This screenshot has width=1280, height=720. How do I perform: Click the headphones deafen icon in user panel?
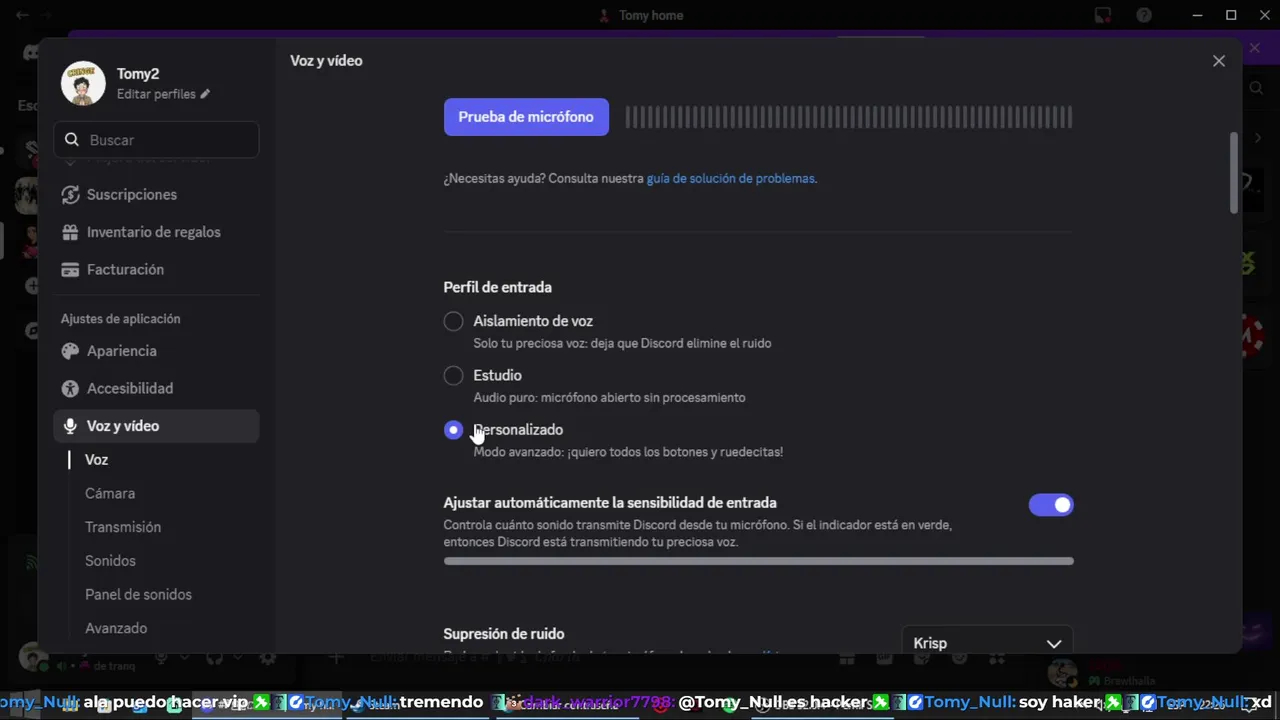click(x=214, y=658)
